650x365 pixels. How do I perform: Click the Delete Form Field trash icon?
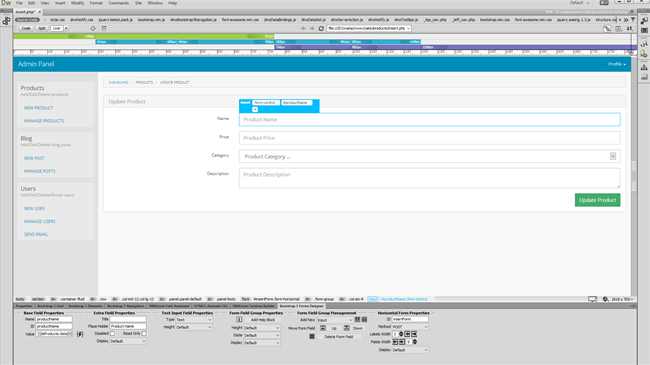(x=312, y=336)
